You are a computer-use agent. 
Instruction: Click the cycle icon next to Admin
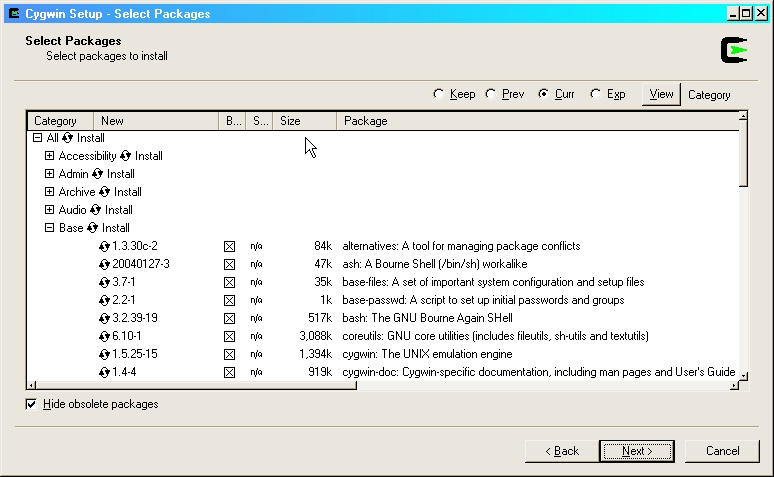click(x=97, y=174)
